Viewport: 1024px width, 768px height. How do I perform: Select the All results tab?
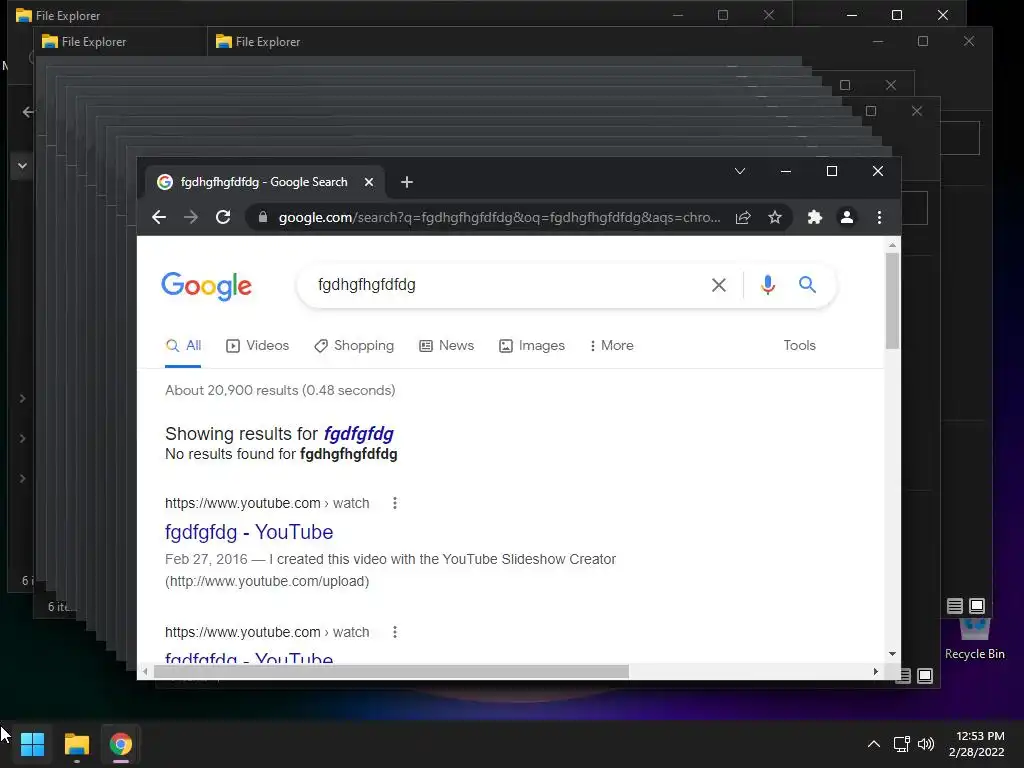point(184,345)
